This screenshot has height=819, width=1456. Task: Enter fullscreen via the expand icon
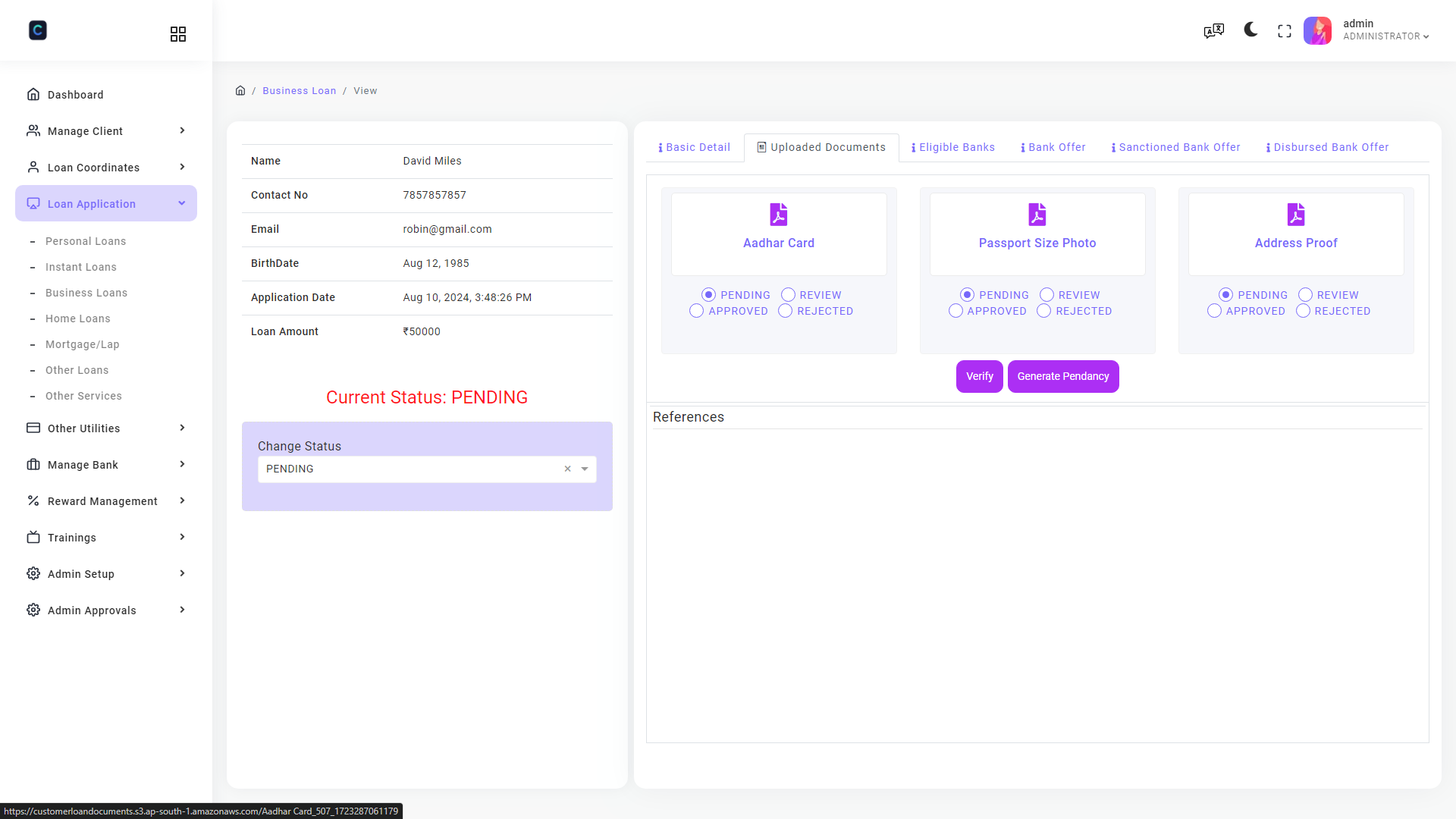point(1285,30)
